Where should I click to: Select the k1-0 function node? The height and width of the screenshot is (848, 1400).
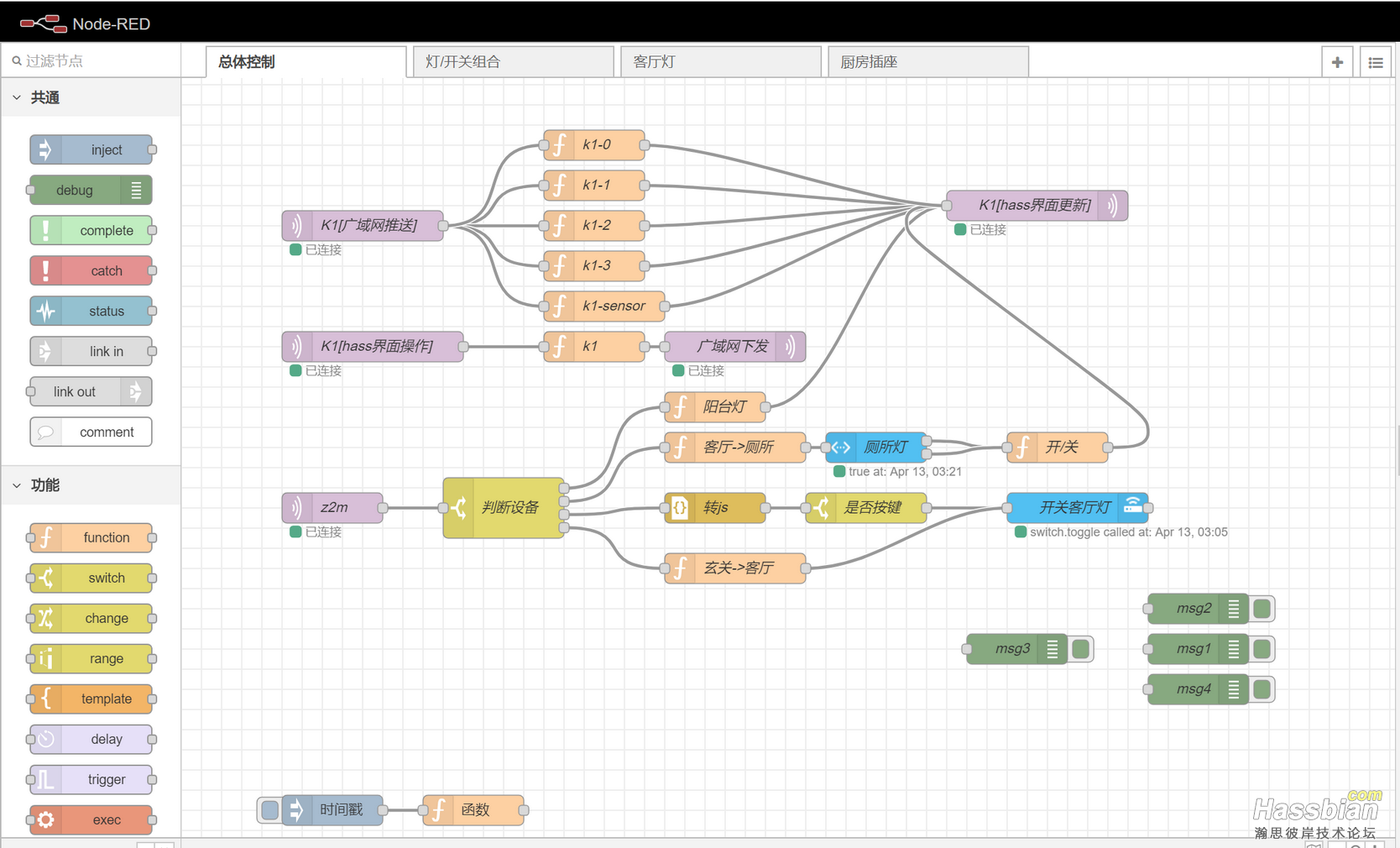[x=594, y=144]
